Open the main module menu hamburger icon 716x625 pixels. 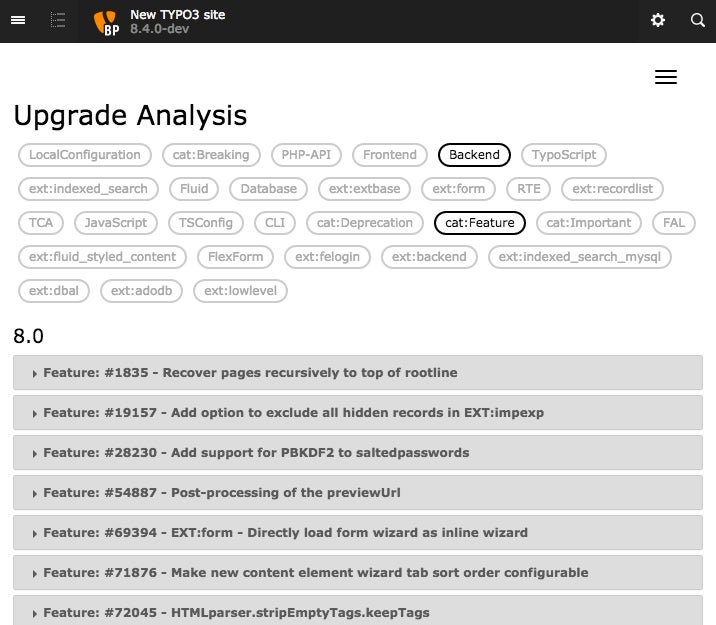(x=18, y=20)
